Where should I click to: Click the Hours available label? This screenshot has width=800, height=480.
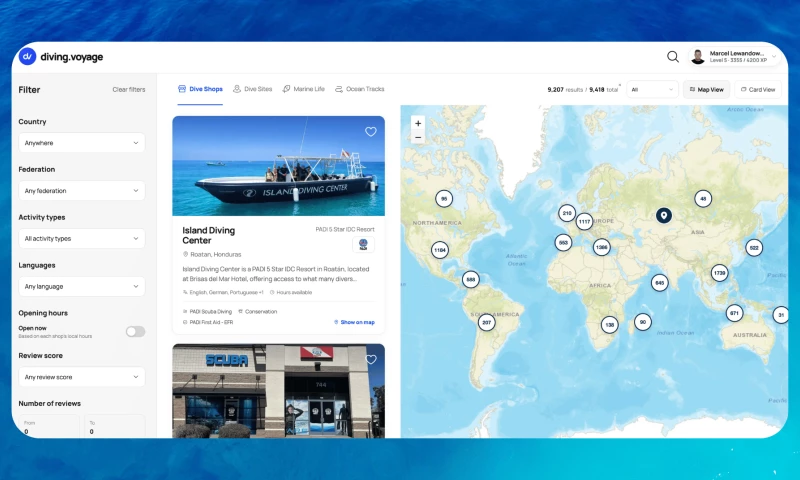coord(291,292)
